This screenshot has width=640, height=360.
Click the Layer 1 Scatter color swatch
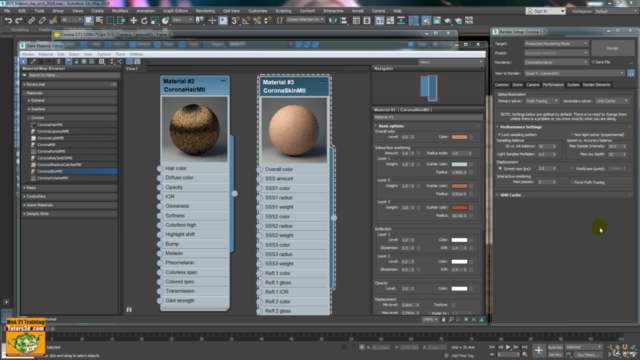coord(459,164)
